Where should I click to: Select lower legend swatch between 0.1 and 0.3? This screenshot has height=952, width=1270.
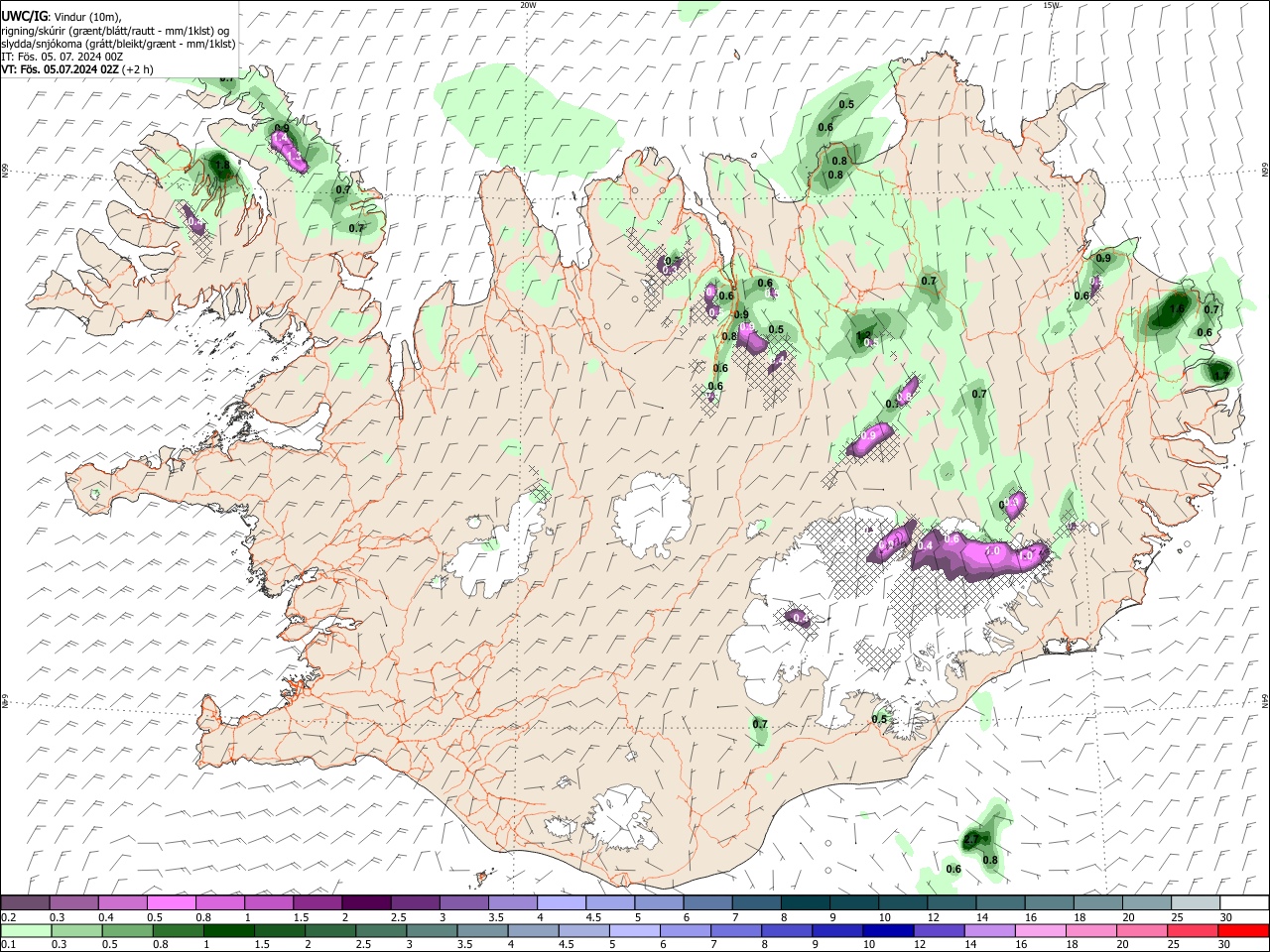(x=25, y=931)
